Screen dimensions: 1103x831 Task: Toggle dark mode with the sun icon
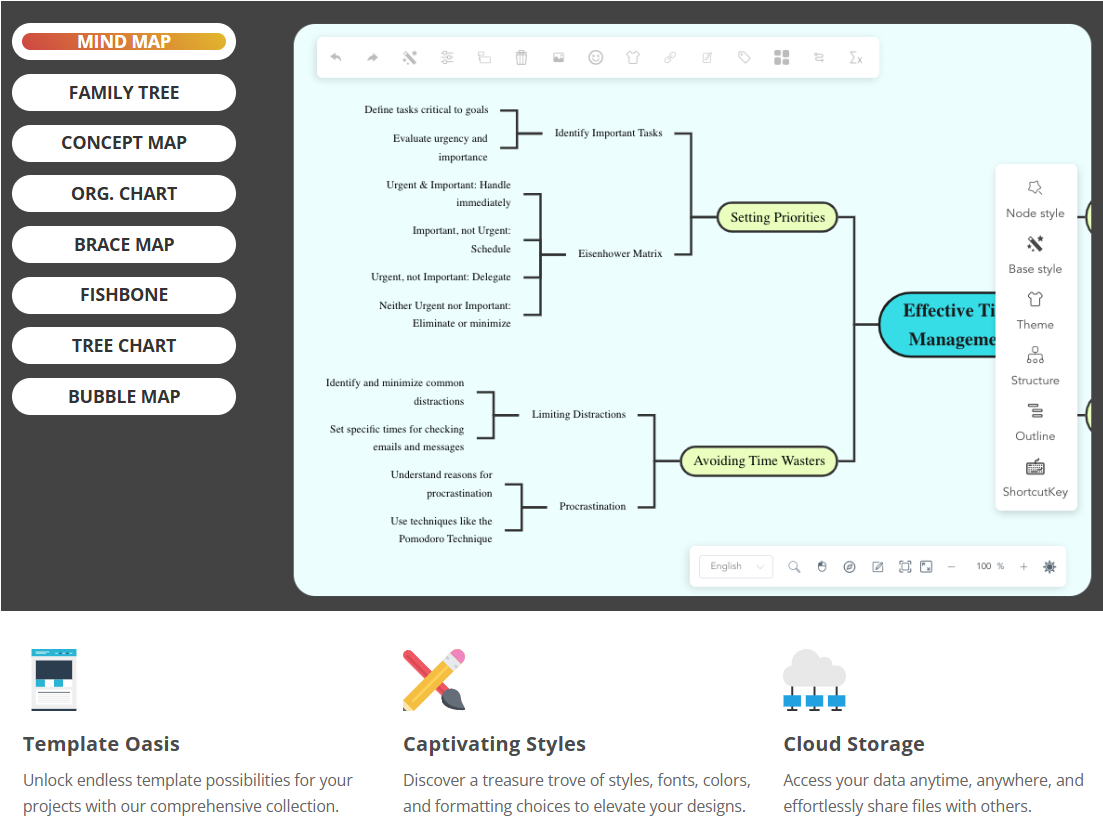(x=1048, y=566)
